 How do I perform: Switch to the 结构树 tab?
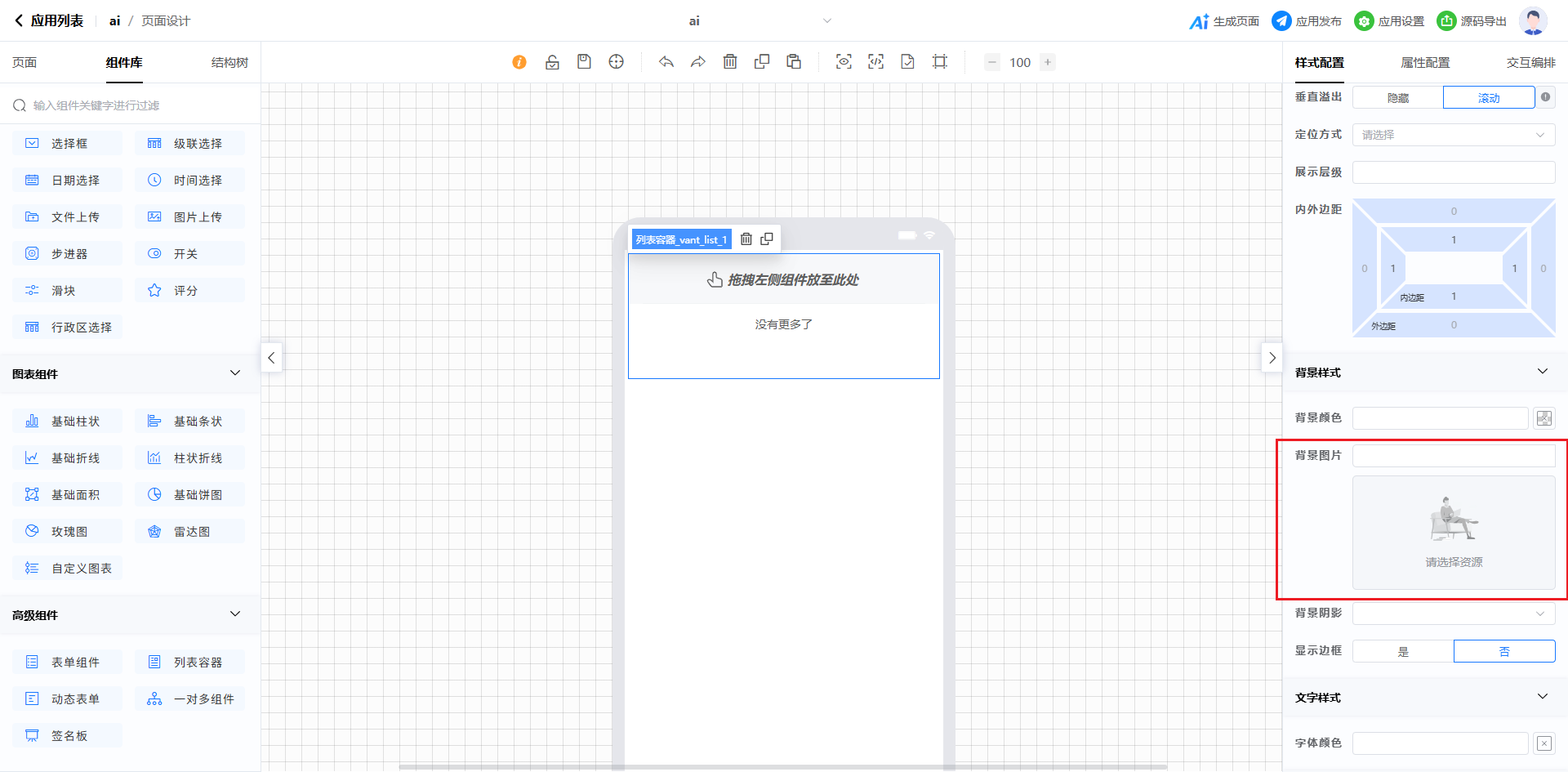click(x=229, y=63)
